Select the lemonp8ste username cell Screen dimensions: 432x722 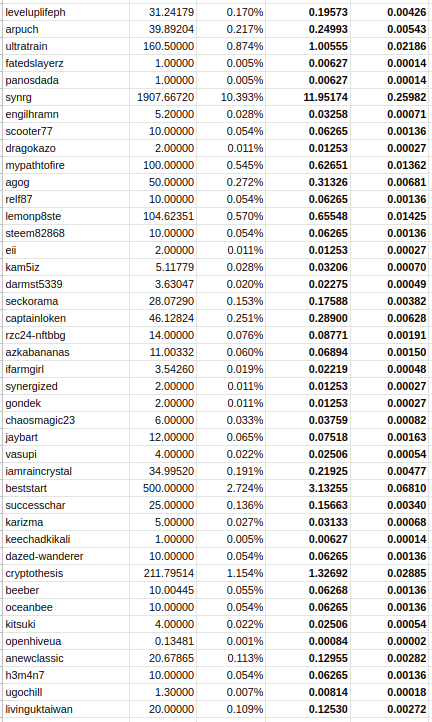tap(66, 216)
